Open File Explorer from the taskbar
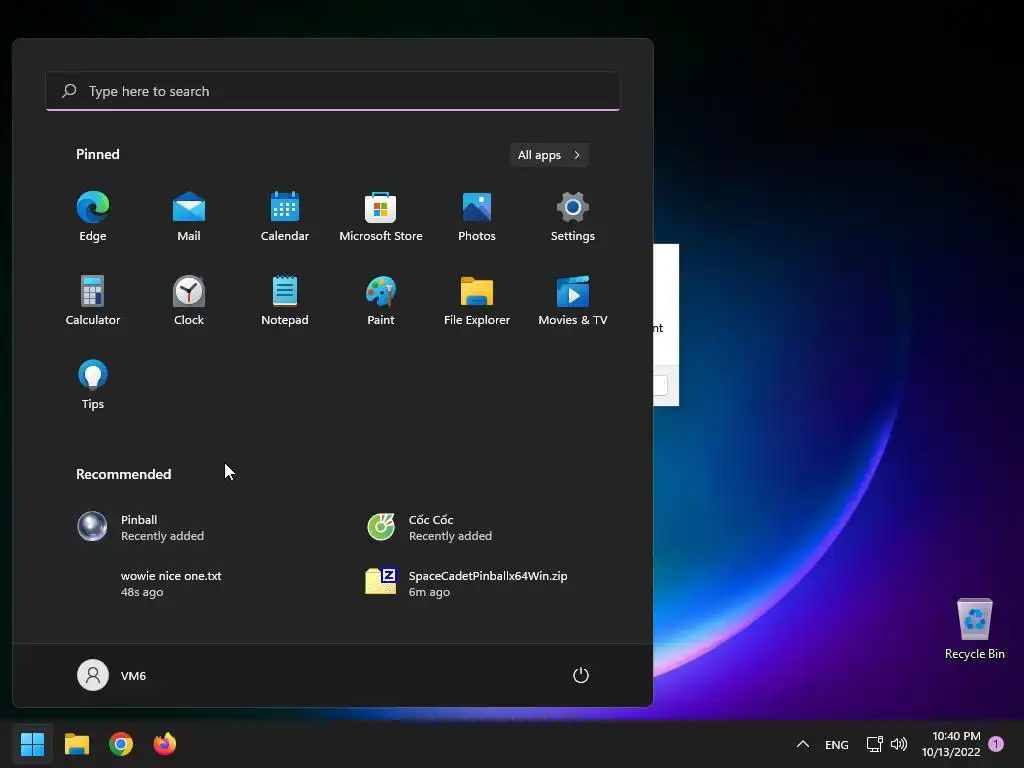The width and height of the screenshot is (1024, 768). [77, 744]
